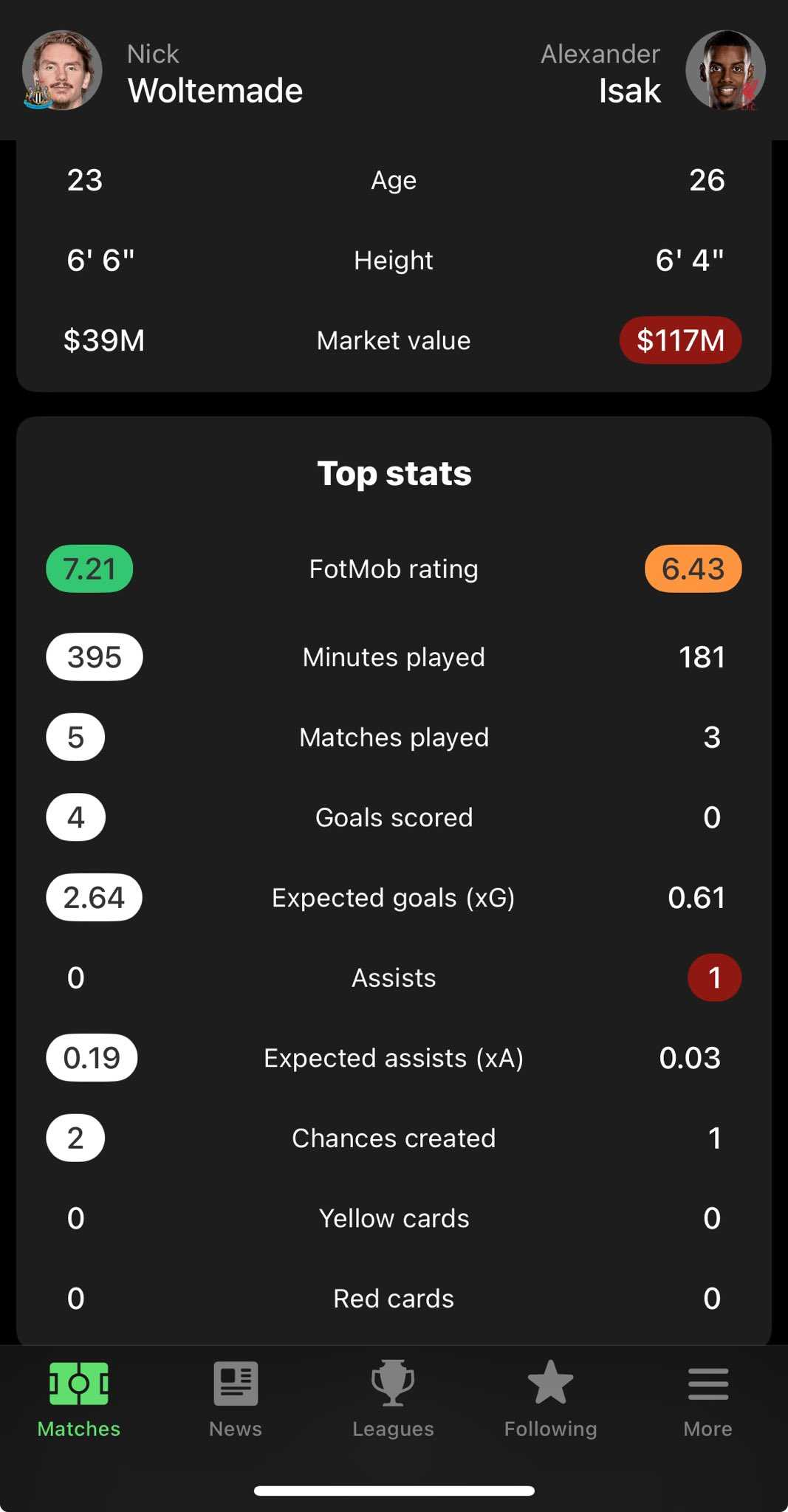Switch to the Leagues tab label
Screen dimensions: 788x1512
point(393,1429)
